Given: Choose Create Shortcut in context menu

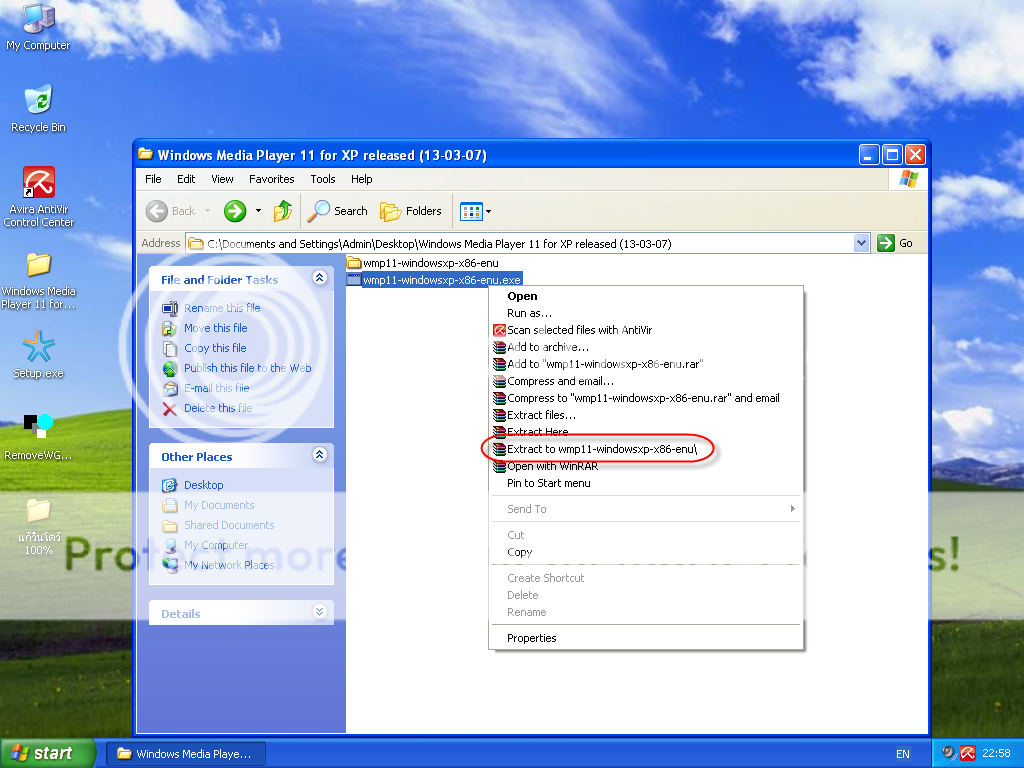Looking at the screenshot, I should 646,578.
